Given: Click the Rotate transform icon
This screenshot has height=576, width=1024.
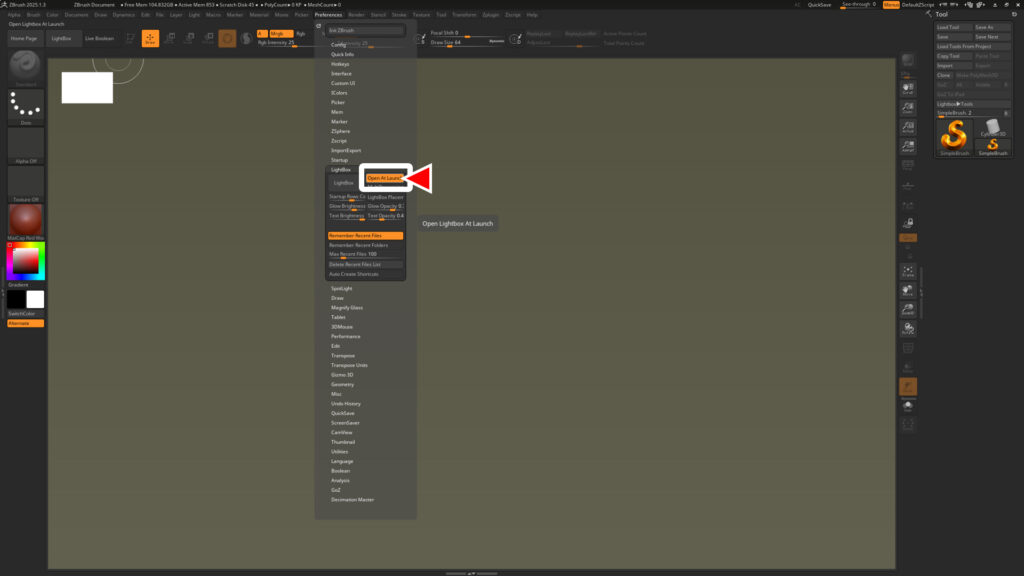Looking at the screenshot, I should pyautogui.click(x=207, y=39).
